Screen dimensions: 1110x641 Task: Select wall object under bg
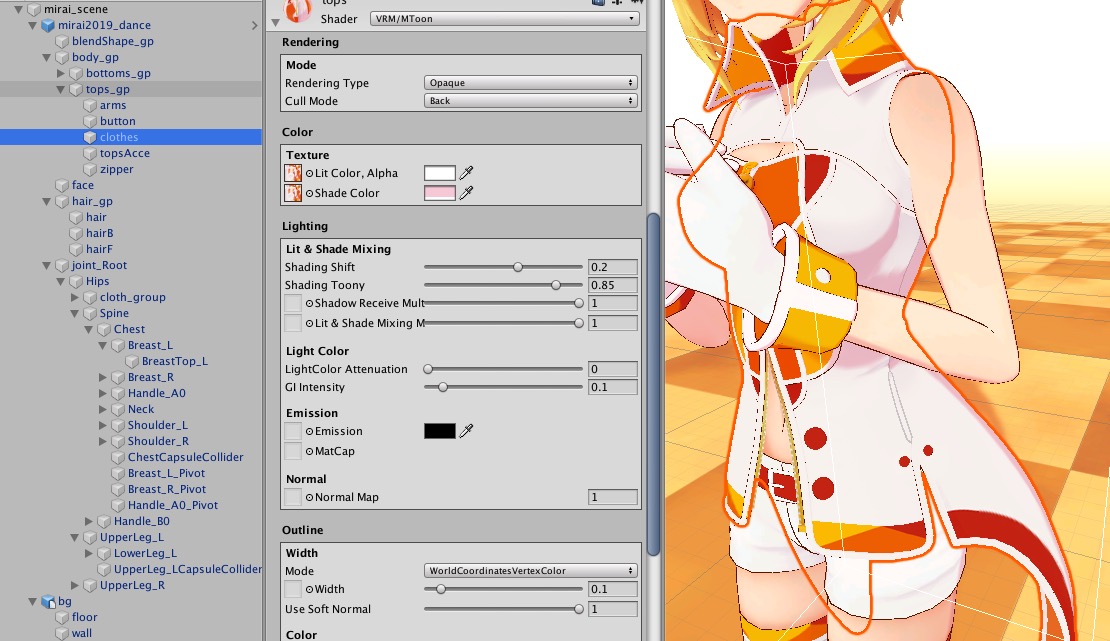[x=82, y=633]
